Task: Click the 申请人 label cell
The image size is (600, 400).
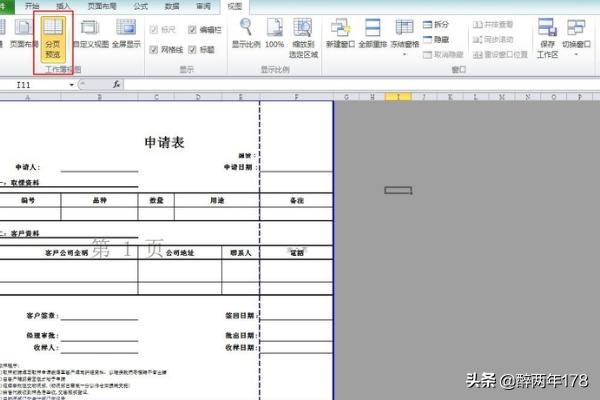Action: click(x=28, y=167)
